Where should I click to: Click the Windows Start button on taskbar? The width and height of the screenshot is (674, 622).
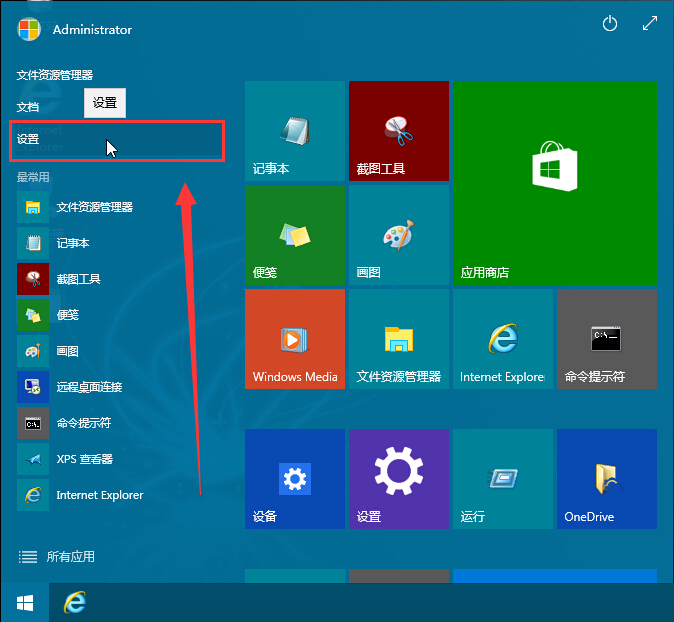point(25,602)
